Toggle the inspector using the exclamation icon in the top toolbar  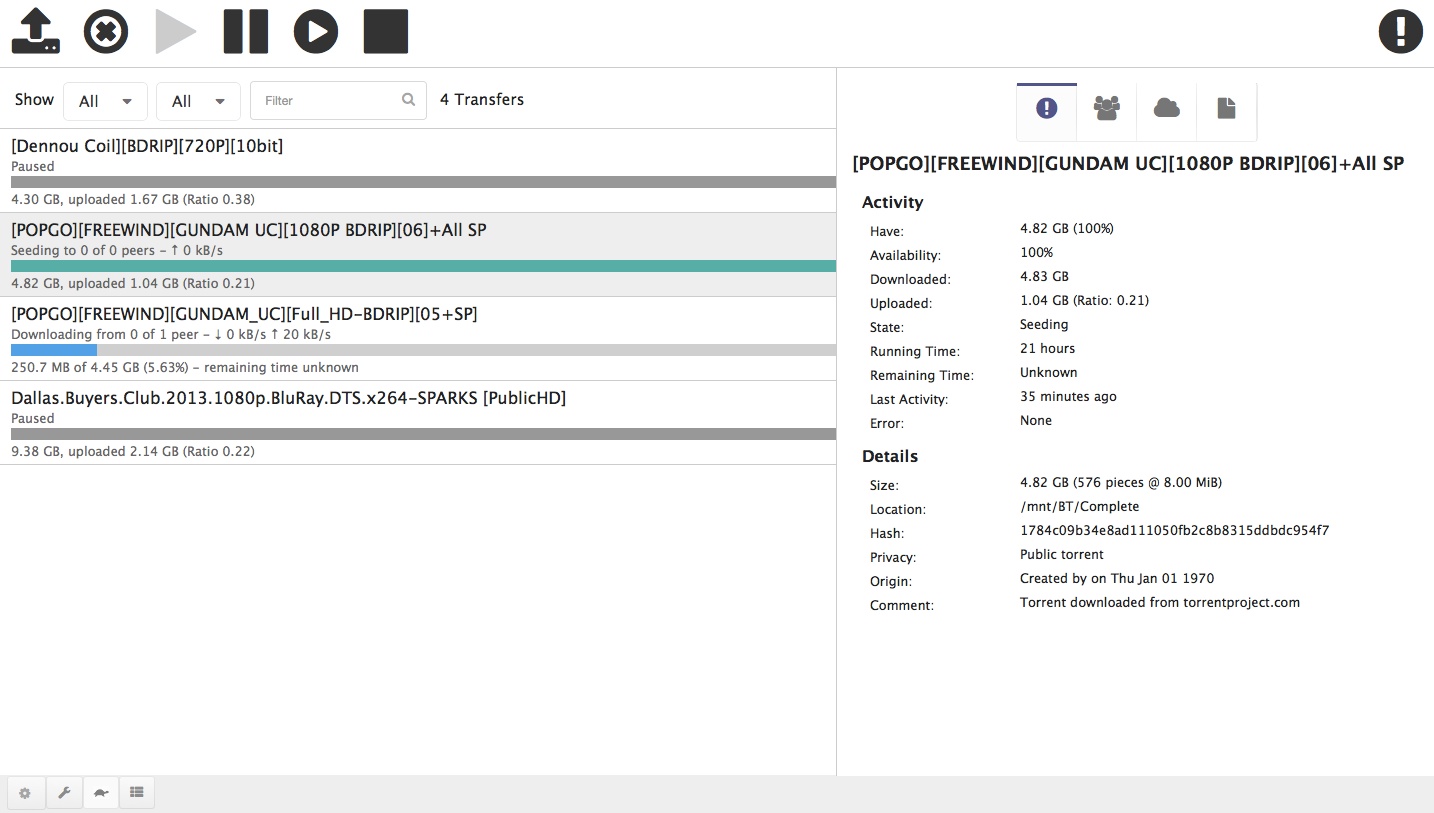click(x=1400, y=31)
